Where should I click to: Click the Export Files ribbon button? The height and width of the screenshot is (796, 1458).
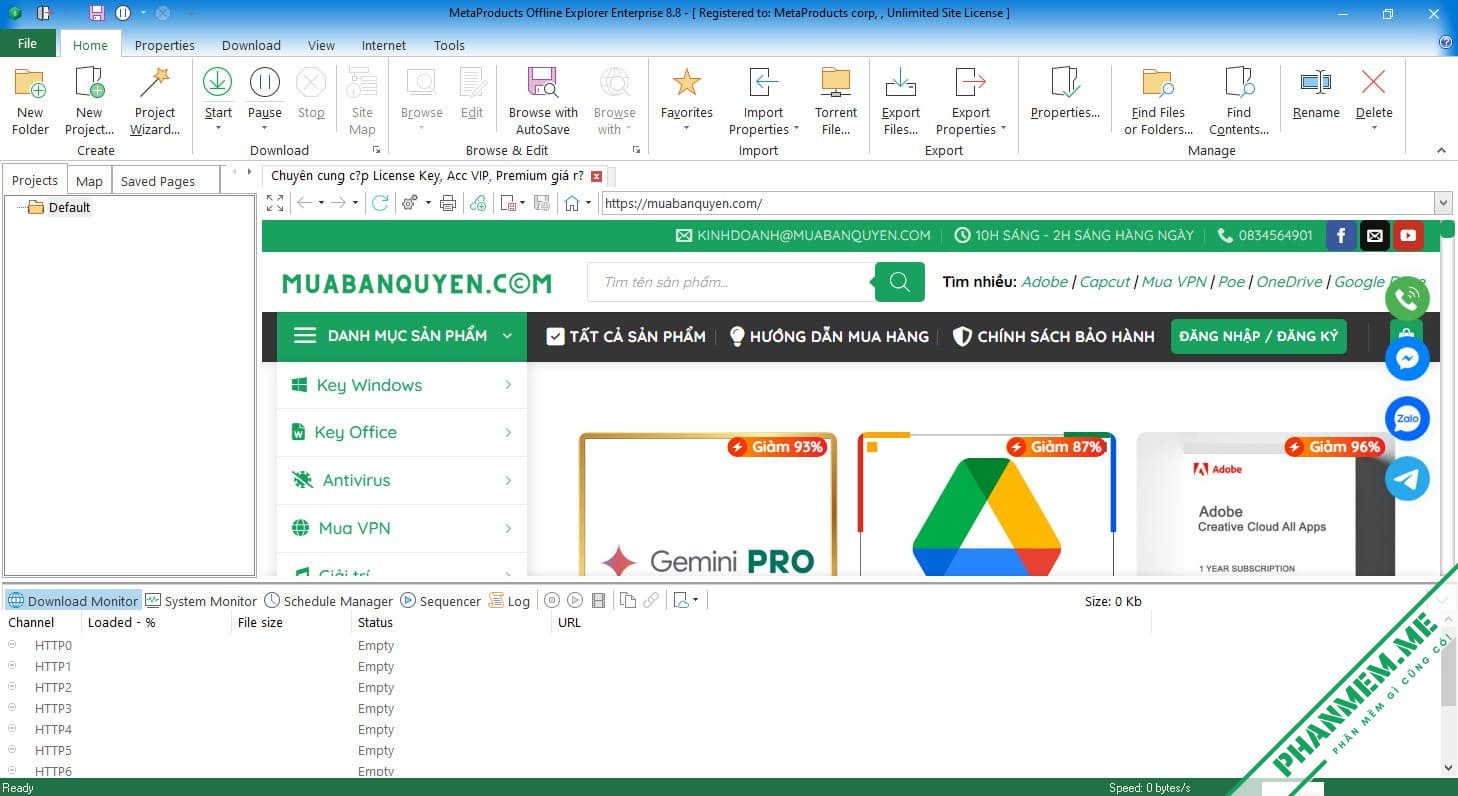(900, 101)
